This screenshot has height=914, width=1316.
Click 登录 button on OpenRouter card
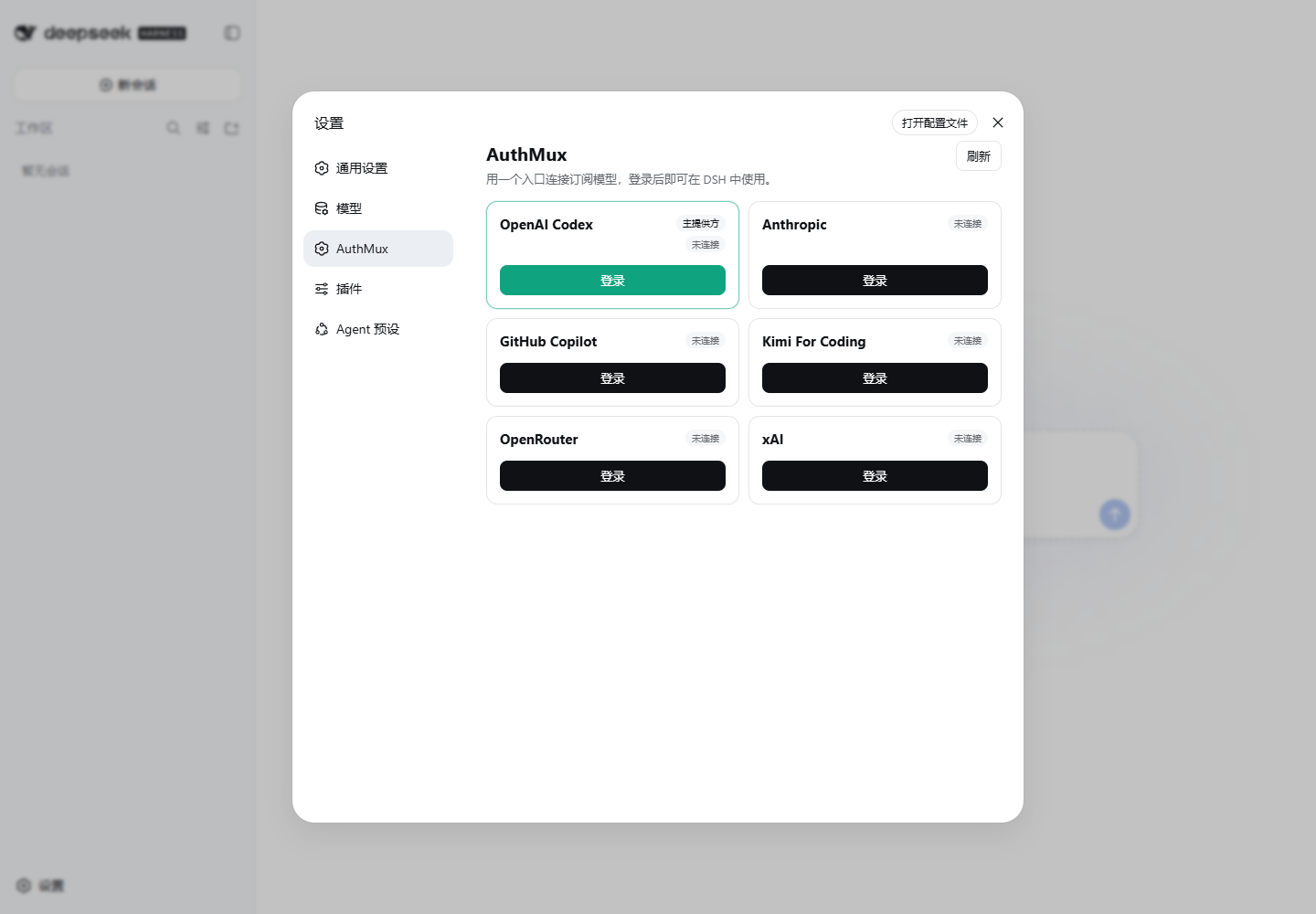pyautogui.click(x=612, y=476)
